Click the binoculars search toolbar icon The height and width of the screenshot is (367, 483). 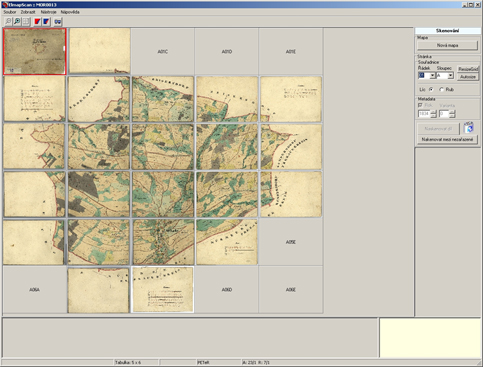click(58, 22)
